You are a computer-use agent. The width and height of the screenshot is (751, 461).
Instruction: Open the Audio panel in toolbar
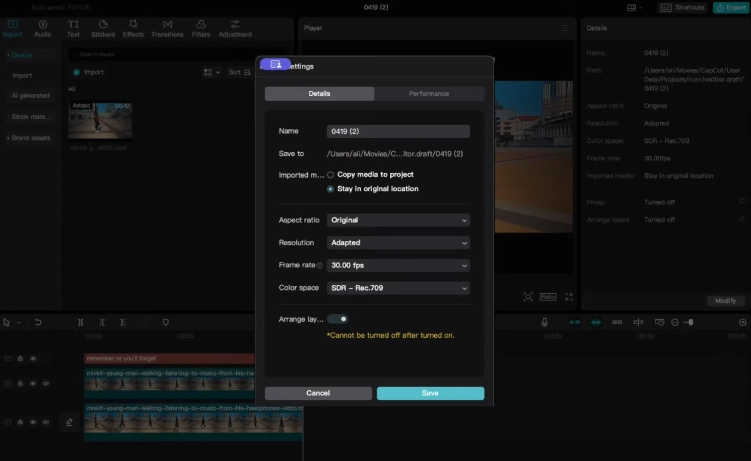43,28
